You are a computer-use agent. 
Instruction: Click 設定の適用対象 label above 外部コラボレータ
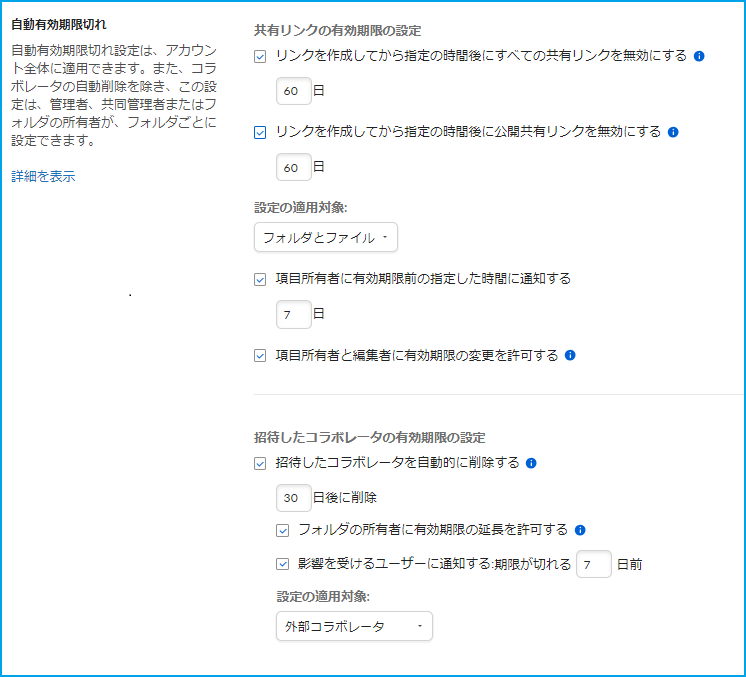[323, 597]
